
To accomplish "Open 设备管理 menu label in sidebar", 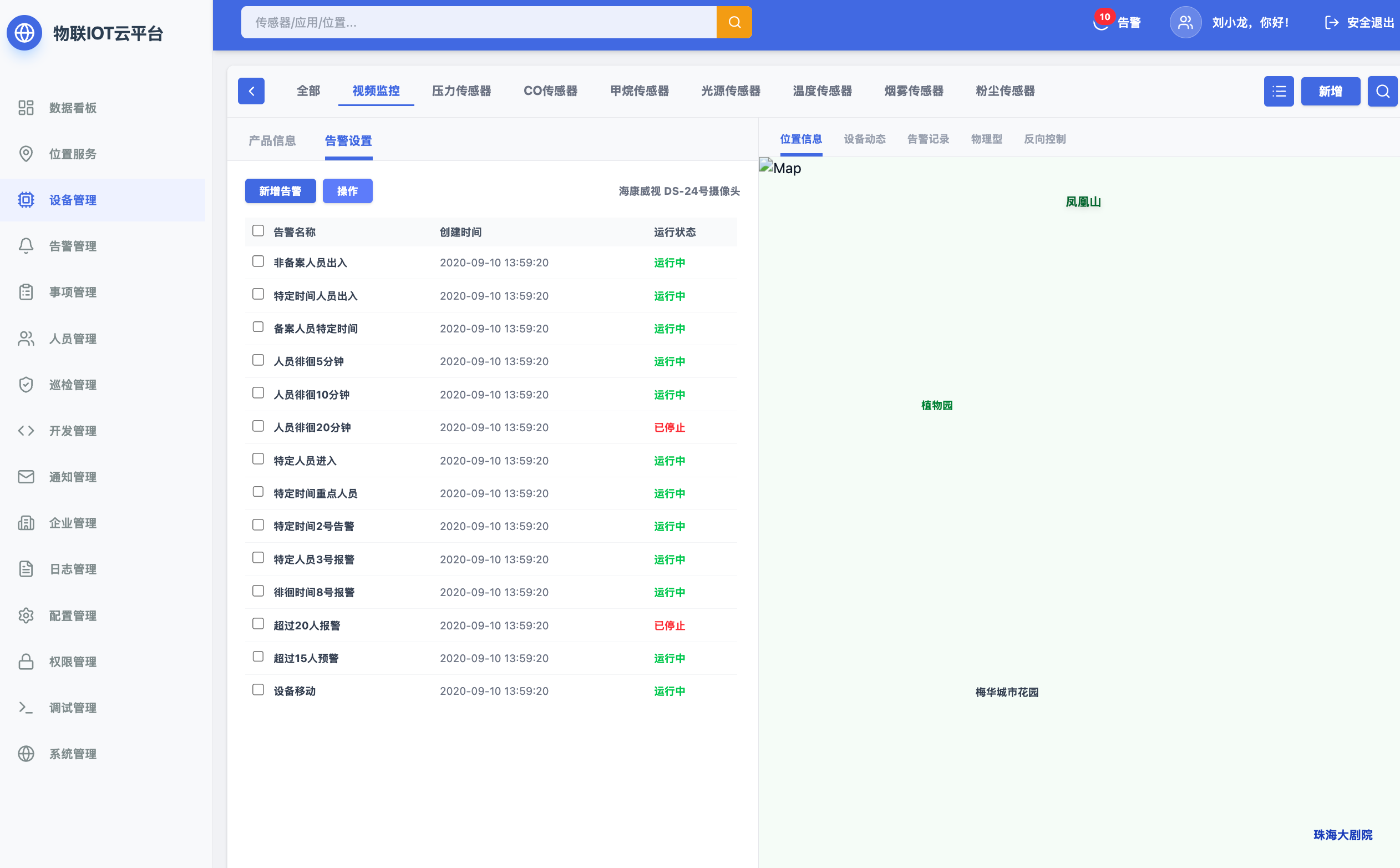I will point(73,200).
